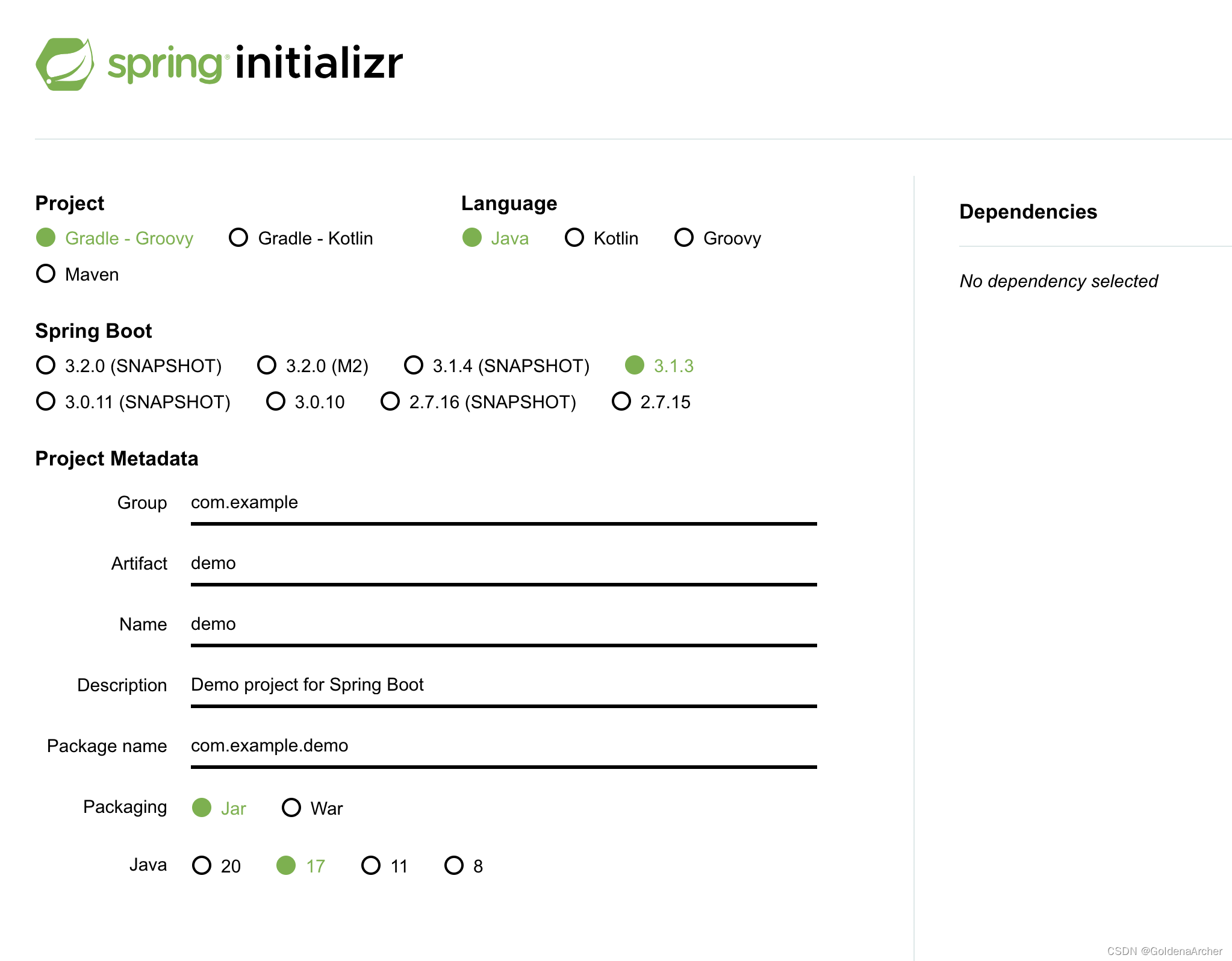Click the Packaging row label
Viewport: 1232px width, 961px height.
[x=125, y=807]
